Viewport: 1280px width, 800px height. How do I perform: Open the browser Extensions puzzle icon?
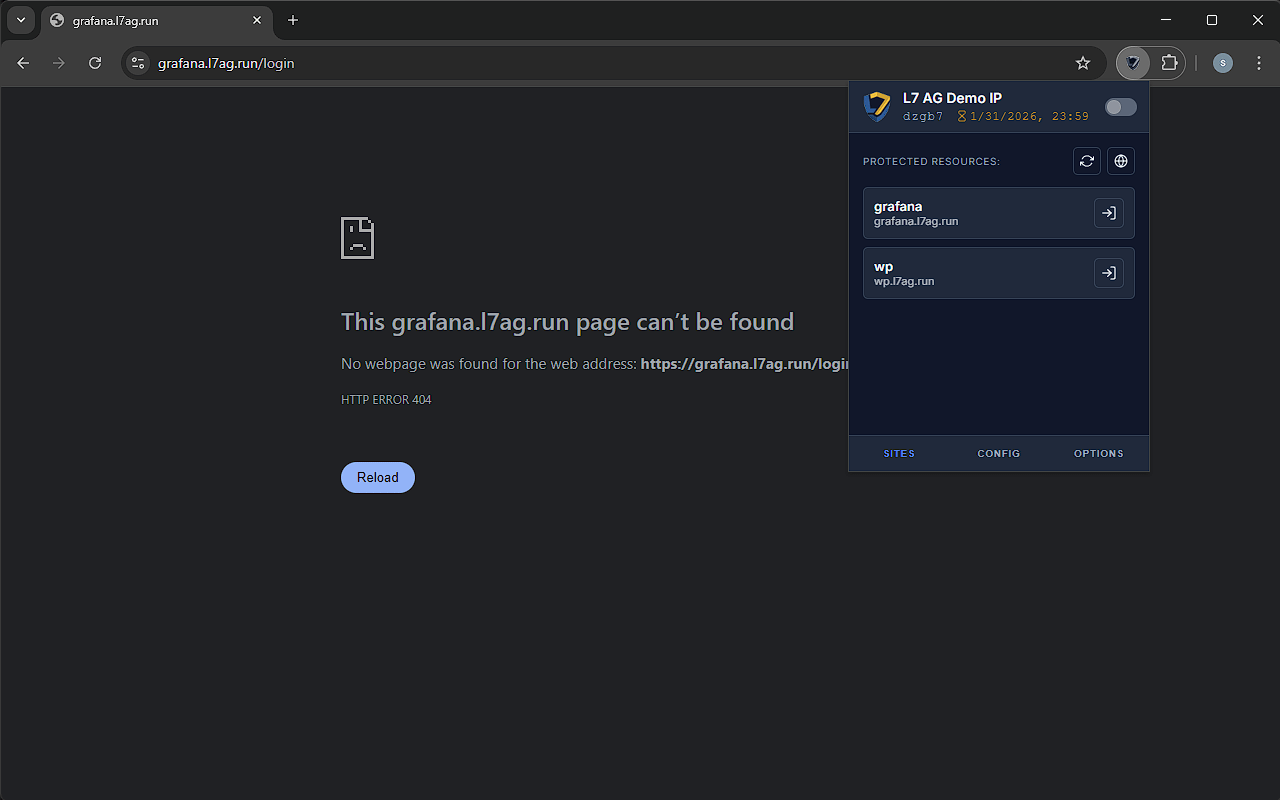pyautogui.click(x=1168, y=62)
